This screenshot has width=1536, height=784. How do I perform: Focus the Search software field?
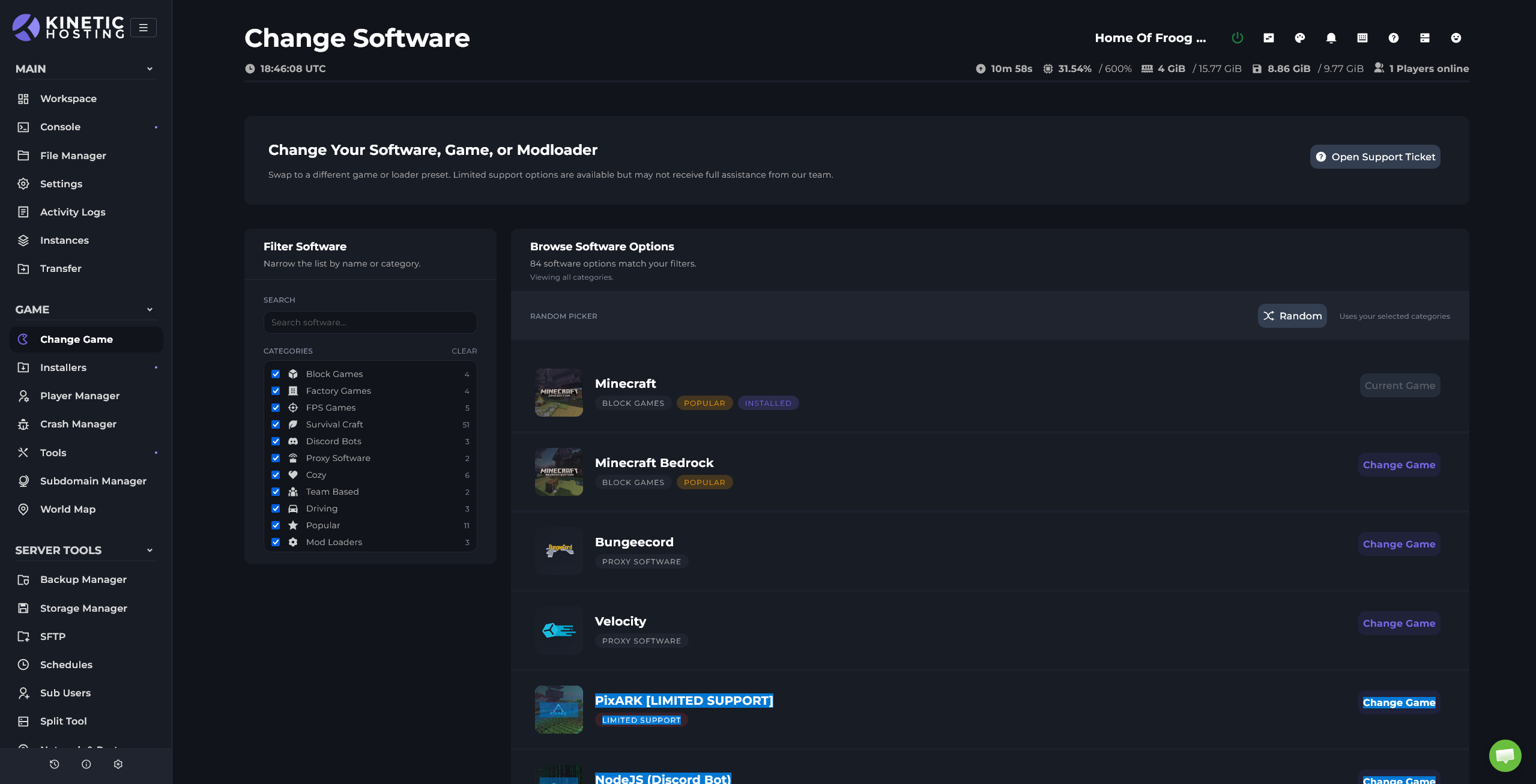click(370, 322)
